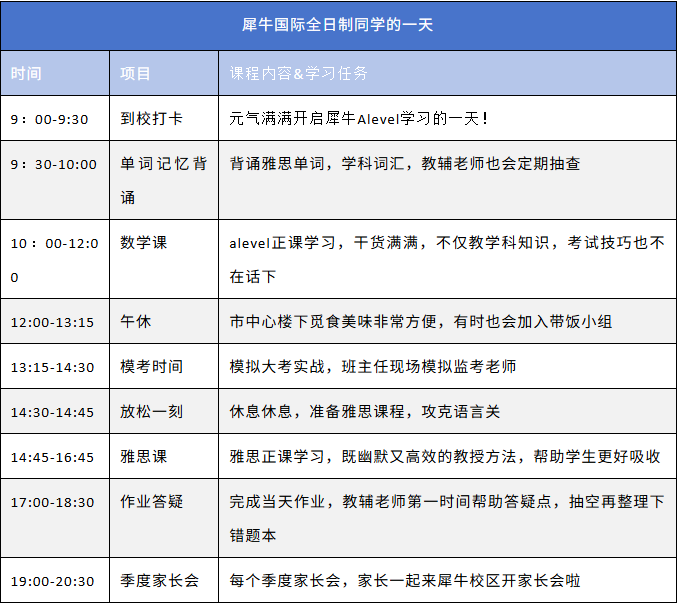678x606 pixels.
Task: Select the 14:45-16:45 time cell
Action: point(53,457)
